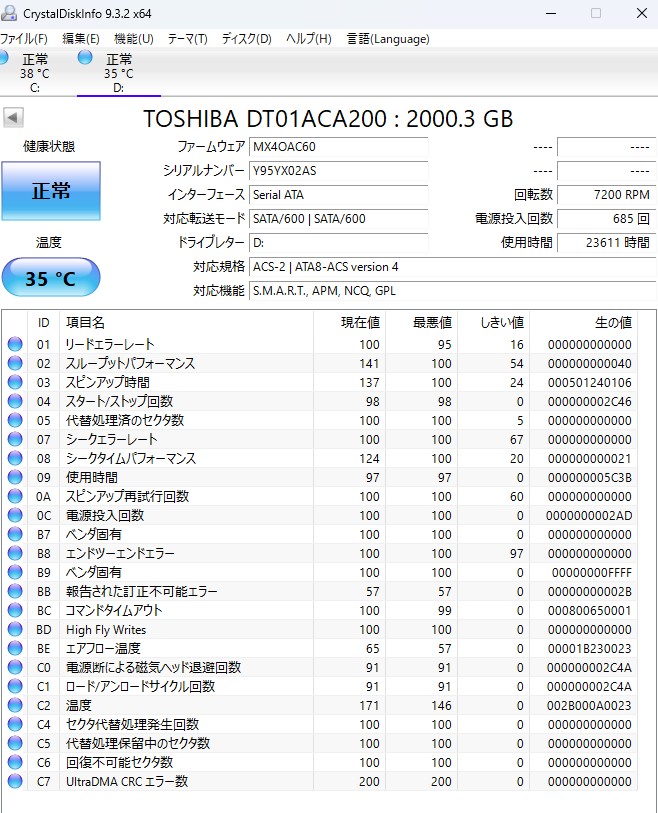Click the power on count value 685 回
The width and height of the screenshot is (658, 813).
tap(607, 219)
